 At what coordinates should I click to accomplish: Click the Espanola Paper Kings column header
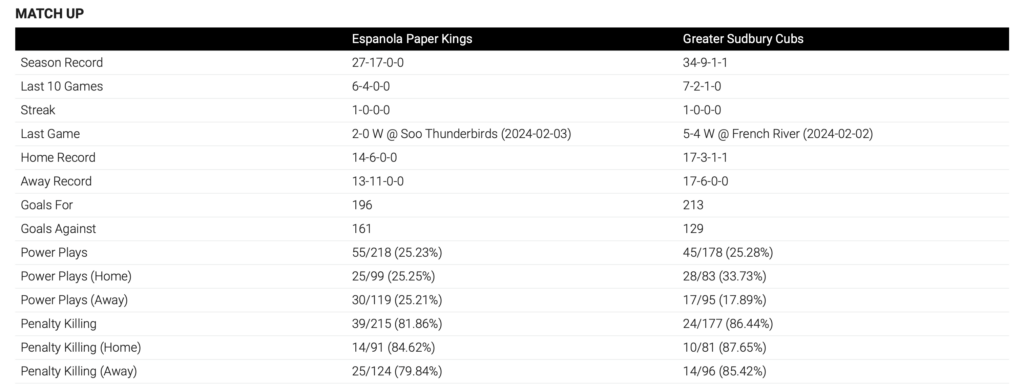click(x=411, y=39)
